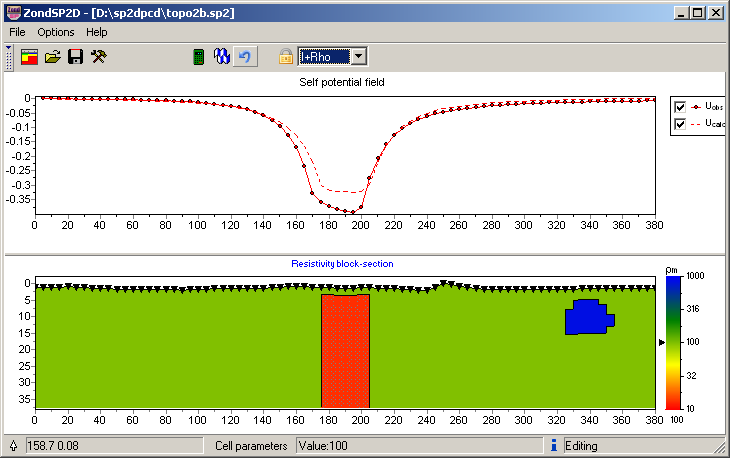Click the toolbar handle arrow at left edge
The height and width of the screenshot is (458, 730).
click(9, 57)
